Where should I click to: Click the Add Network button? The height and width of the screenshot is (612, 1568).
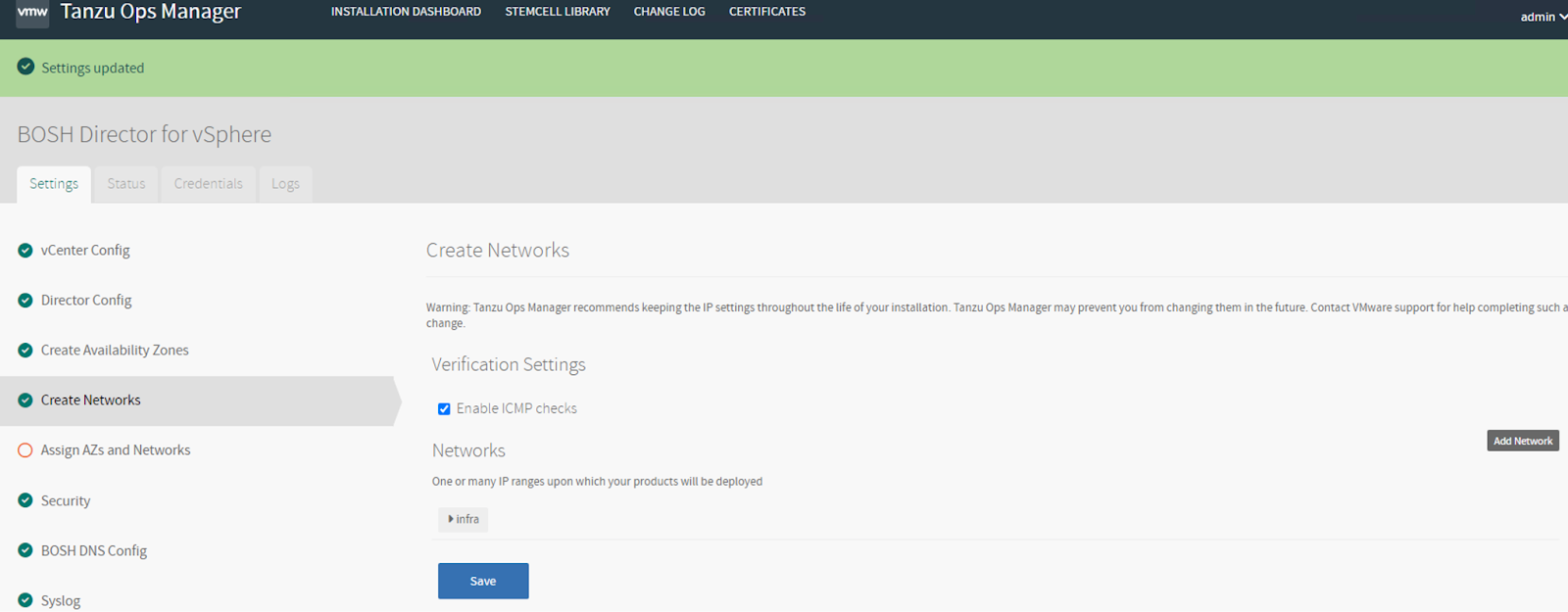click(1523, 441)
